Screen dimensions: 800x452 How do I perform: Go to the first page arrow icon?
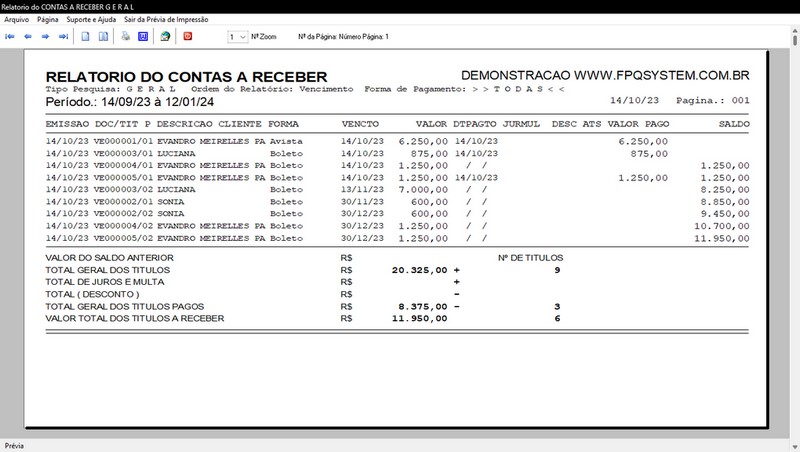click(11, 37)
